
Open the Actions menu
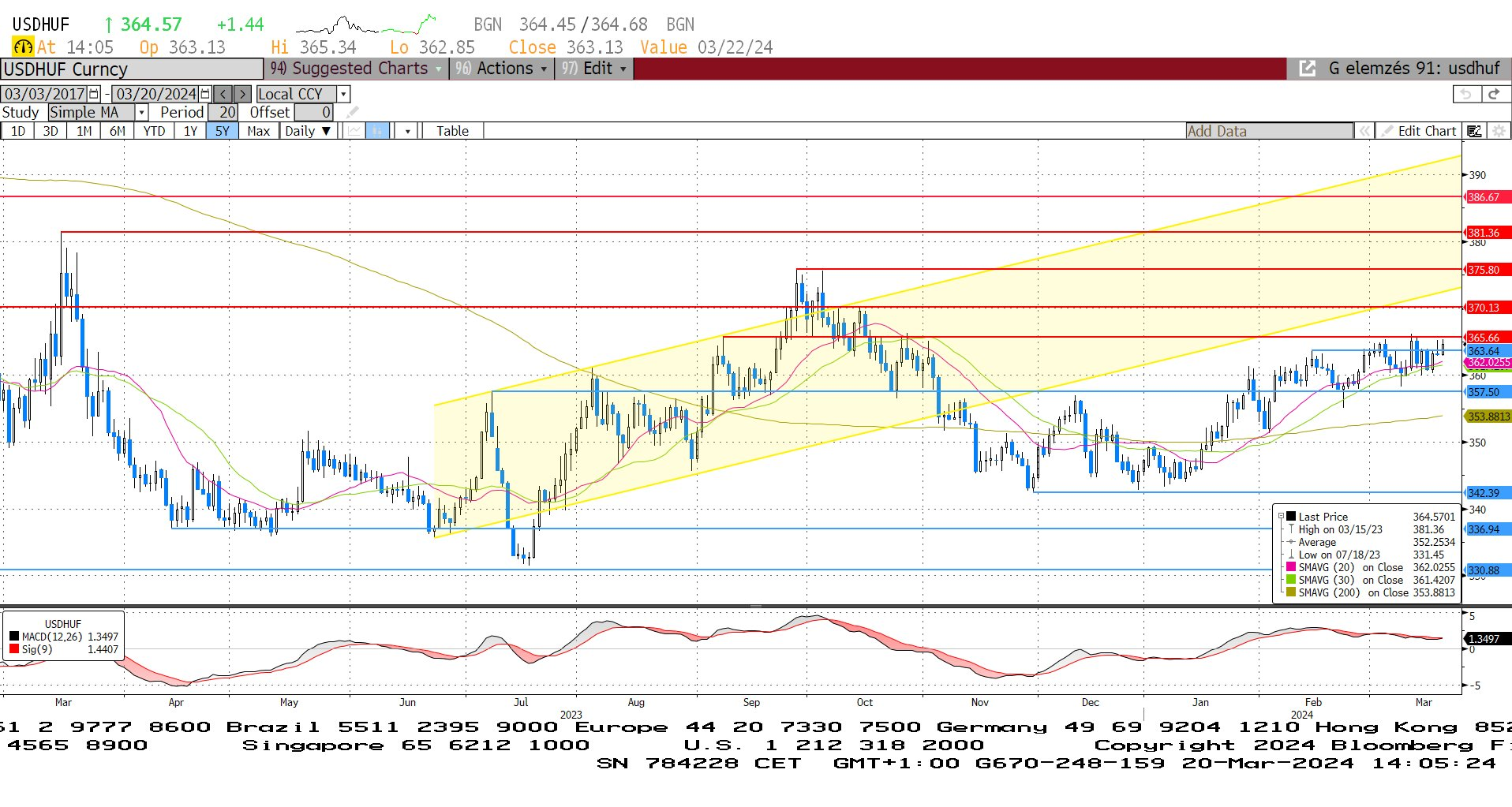tap(502, 69)
